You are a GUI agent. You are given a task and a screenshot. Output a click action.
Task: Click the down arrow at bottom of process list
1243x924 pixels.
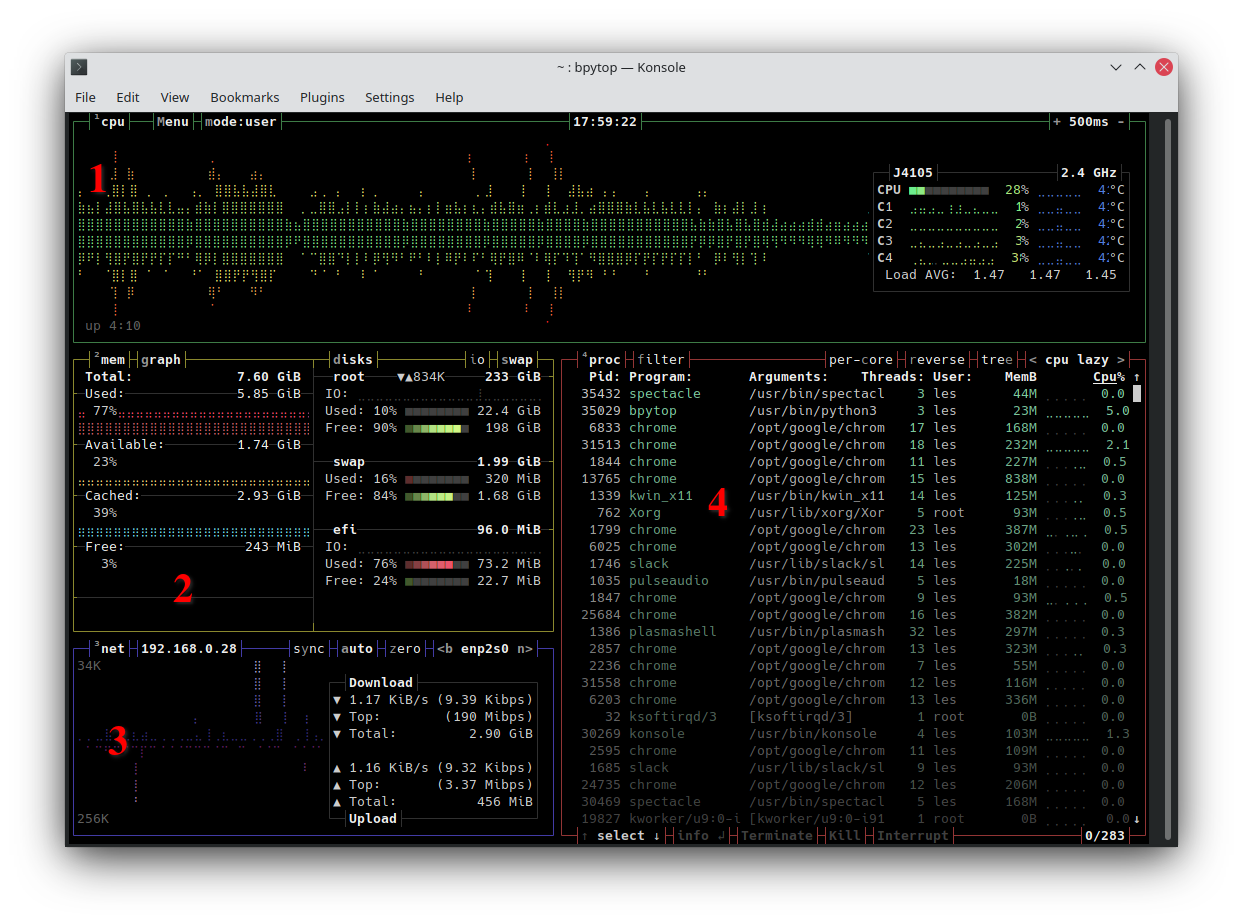coord(1136,819)
